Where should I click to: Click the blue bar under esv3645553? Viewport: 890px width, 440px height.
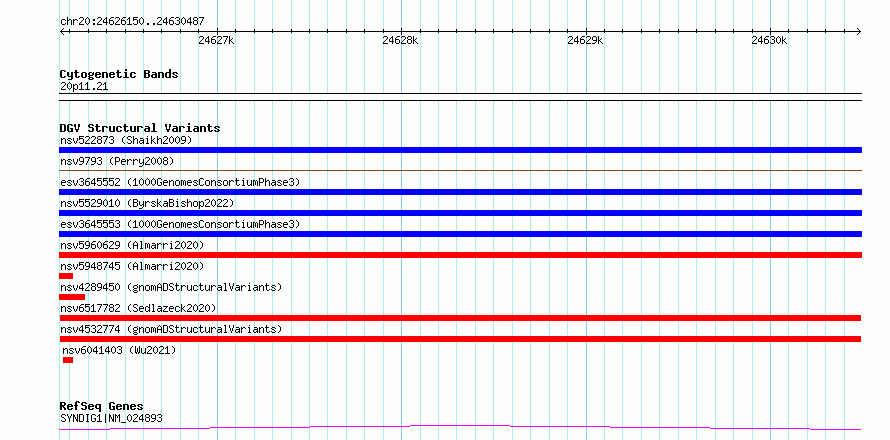click(x=460, y=234)
